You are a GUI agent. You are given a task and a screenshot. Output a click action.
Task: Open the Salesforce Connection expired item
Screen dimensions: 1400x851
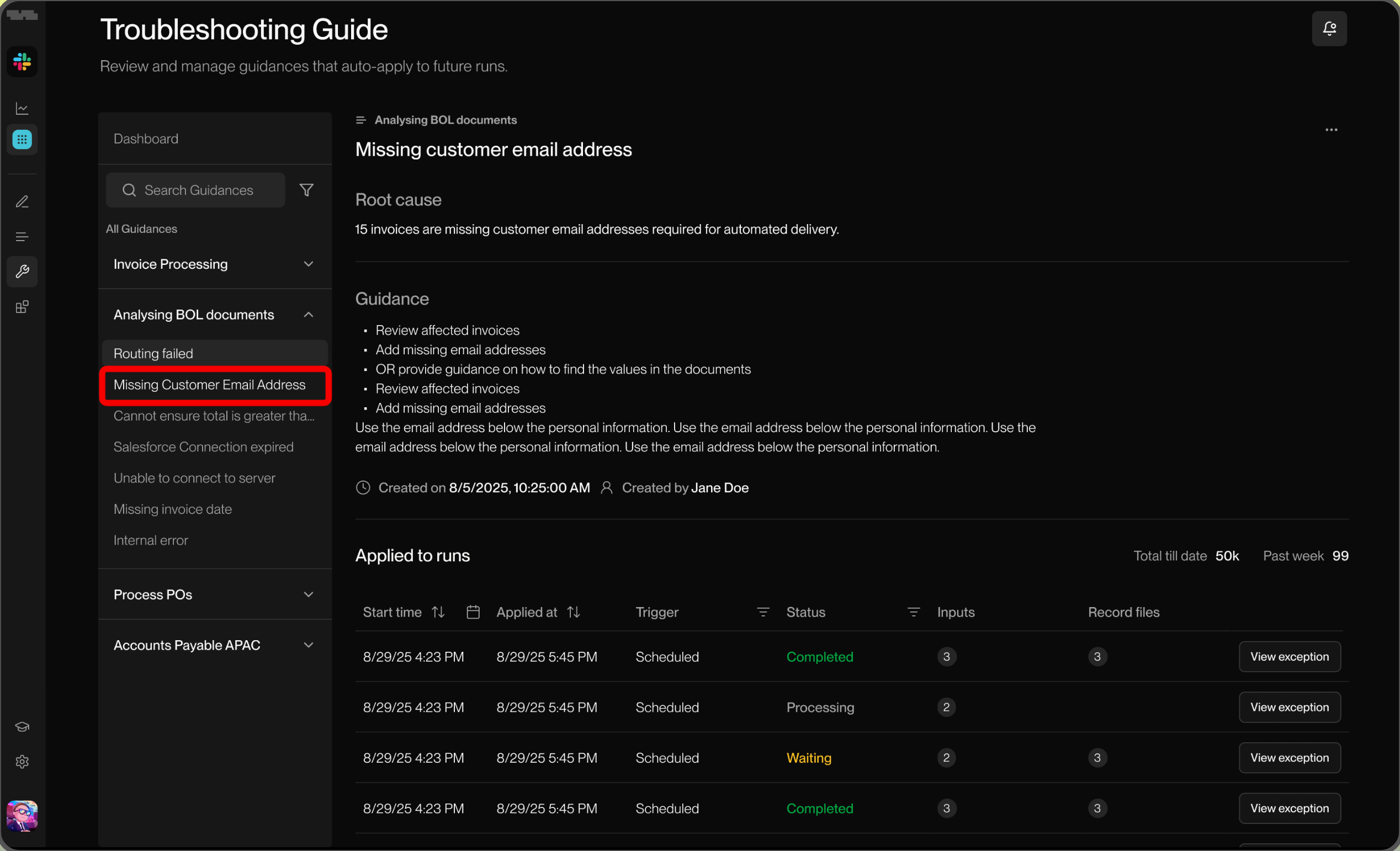click(203, 447)
